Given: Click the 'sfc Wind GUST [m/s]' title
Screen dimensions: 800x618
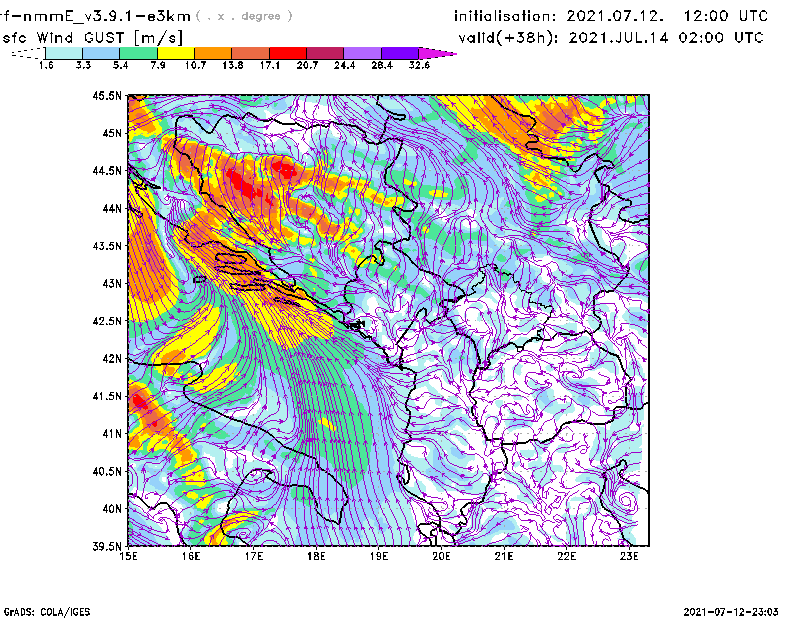Looking at the screenshot, I should click(92, 38).
